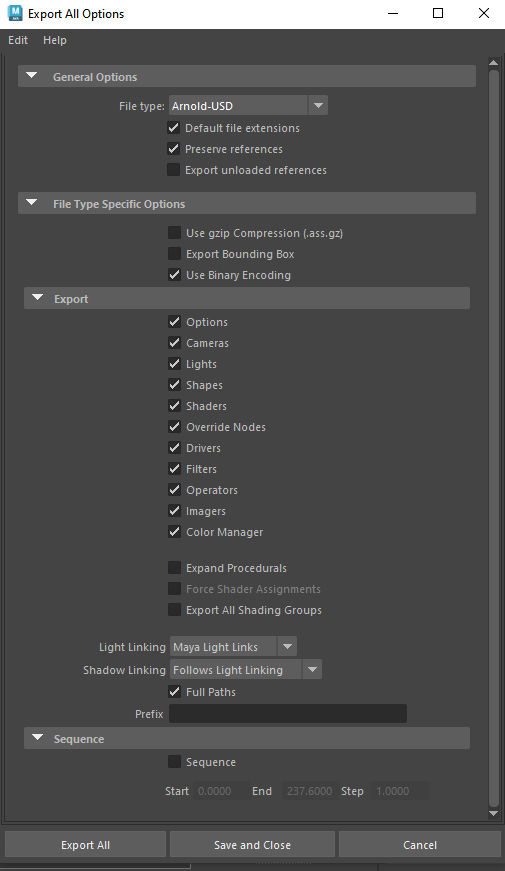Click the Maya app icon in title bar
The width and height of the screenshot is (505, 871).
point(15,13)
